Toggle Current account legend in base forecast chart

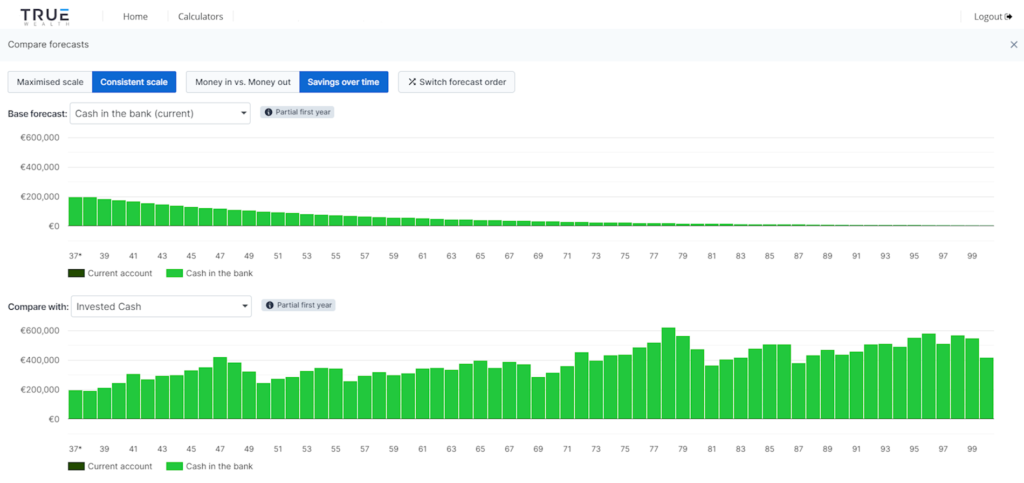click(x=110, y=273)
